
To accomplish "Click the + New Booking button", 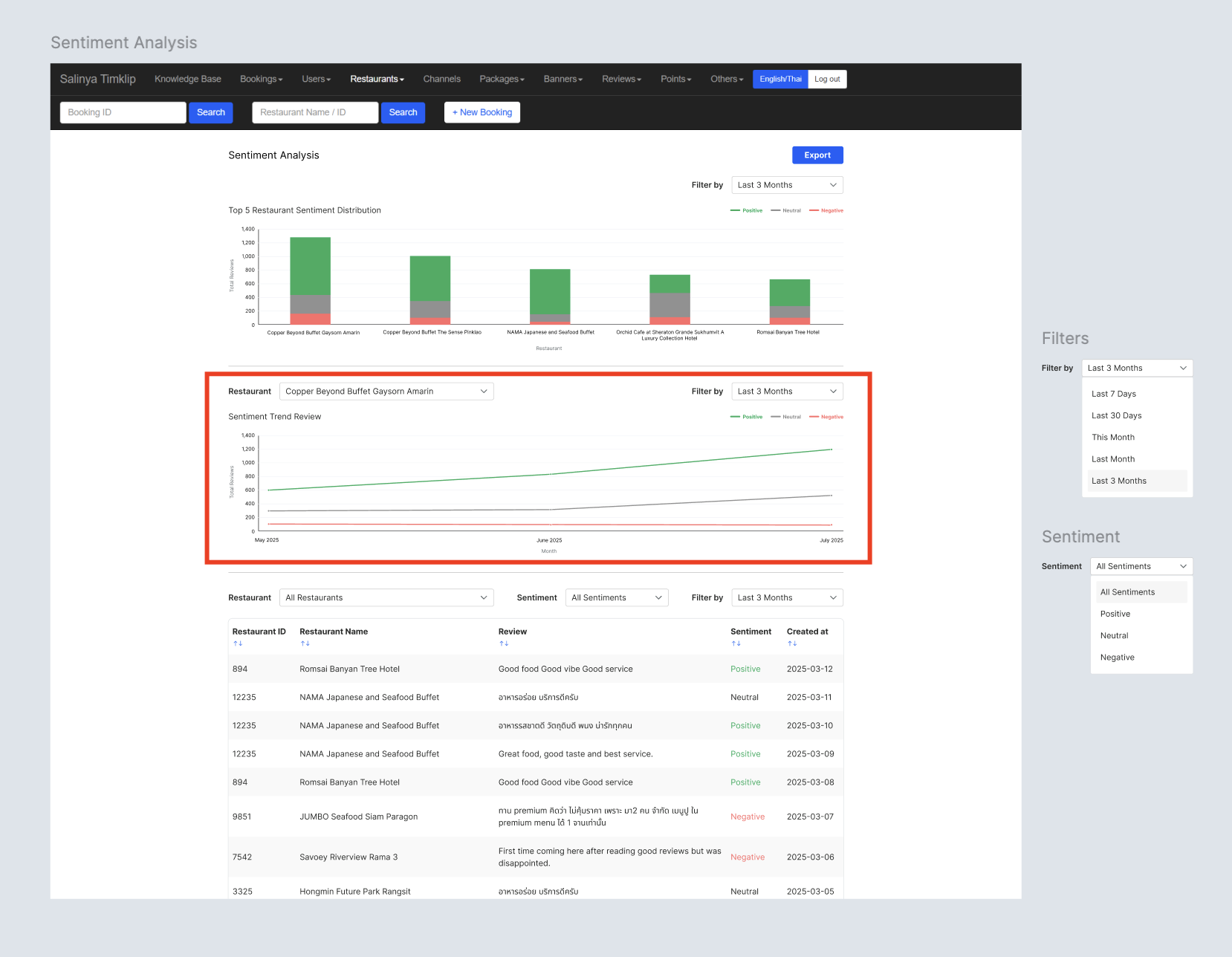I will (482, 113).
